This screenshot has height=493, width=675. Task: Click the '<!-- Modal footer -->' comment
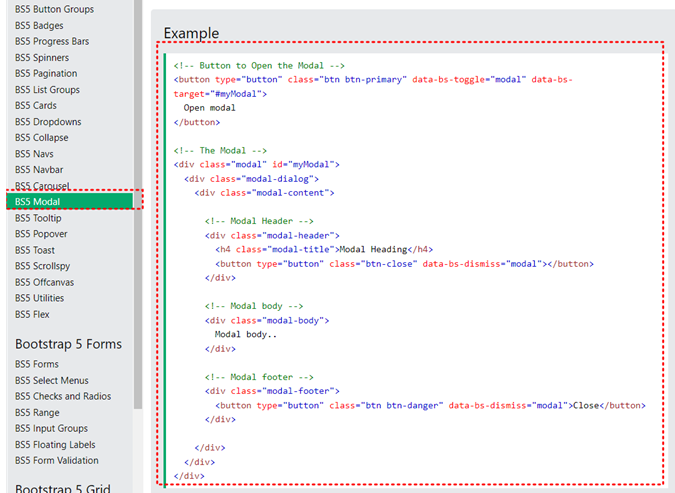click(259, 377)
